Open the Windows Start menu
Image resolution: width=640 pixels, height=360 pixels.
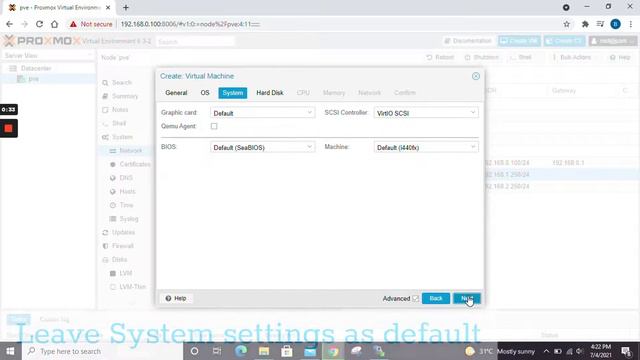(11, 351)
